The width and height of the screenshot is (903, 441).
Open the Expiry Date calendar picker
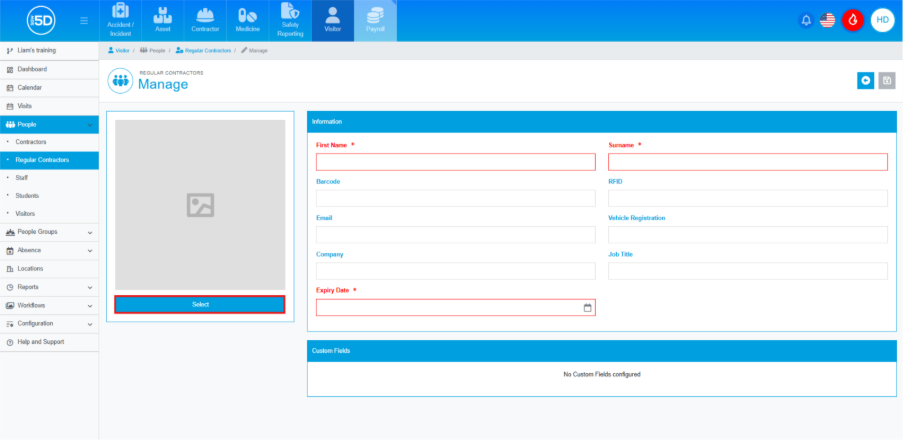click(x=587, y=308)
